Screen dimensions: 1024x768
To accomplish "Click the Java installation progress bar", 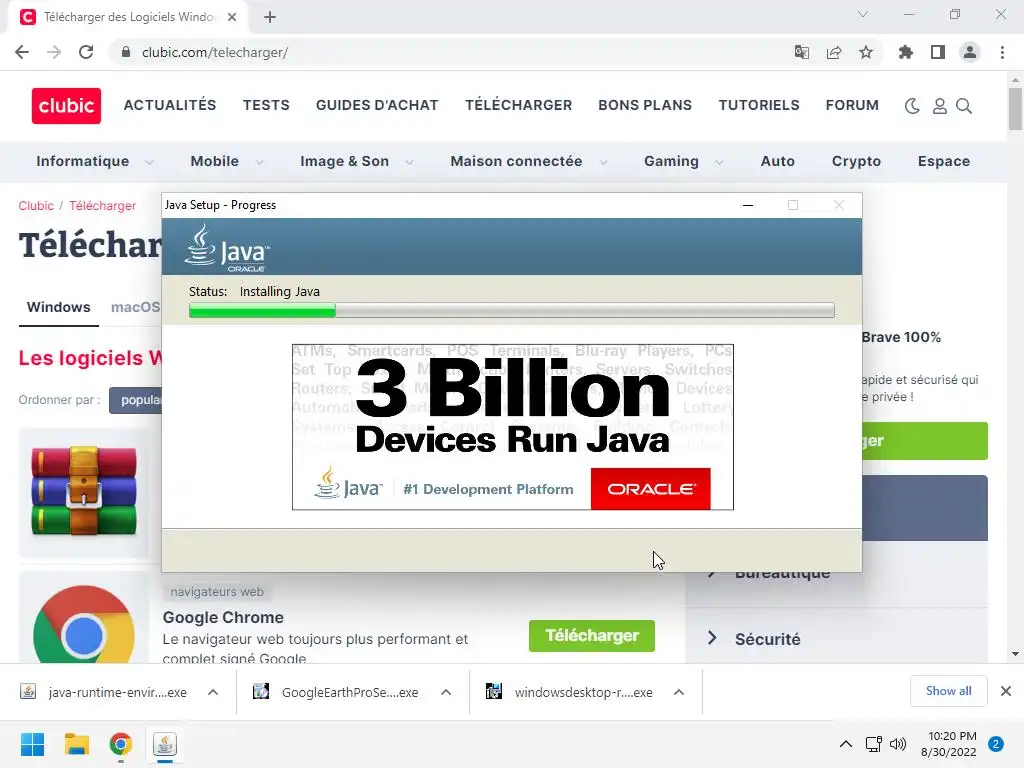I will 511,310.
